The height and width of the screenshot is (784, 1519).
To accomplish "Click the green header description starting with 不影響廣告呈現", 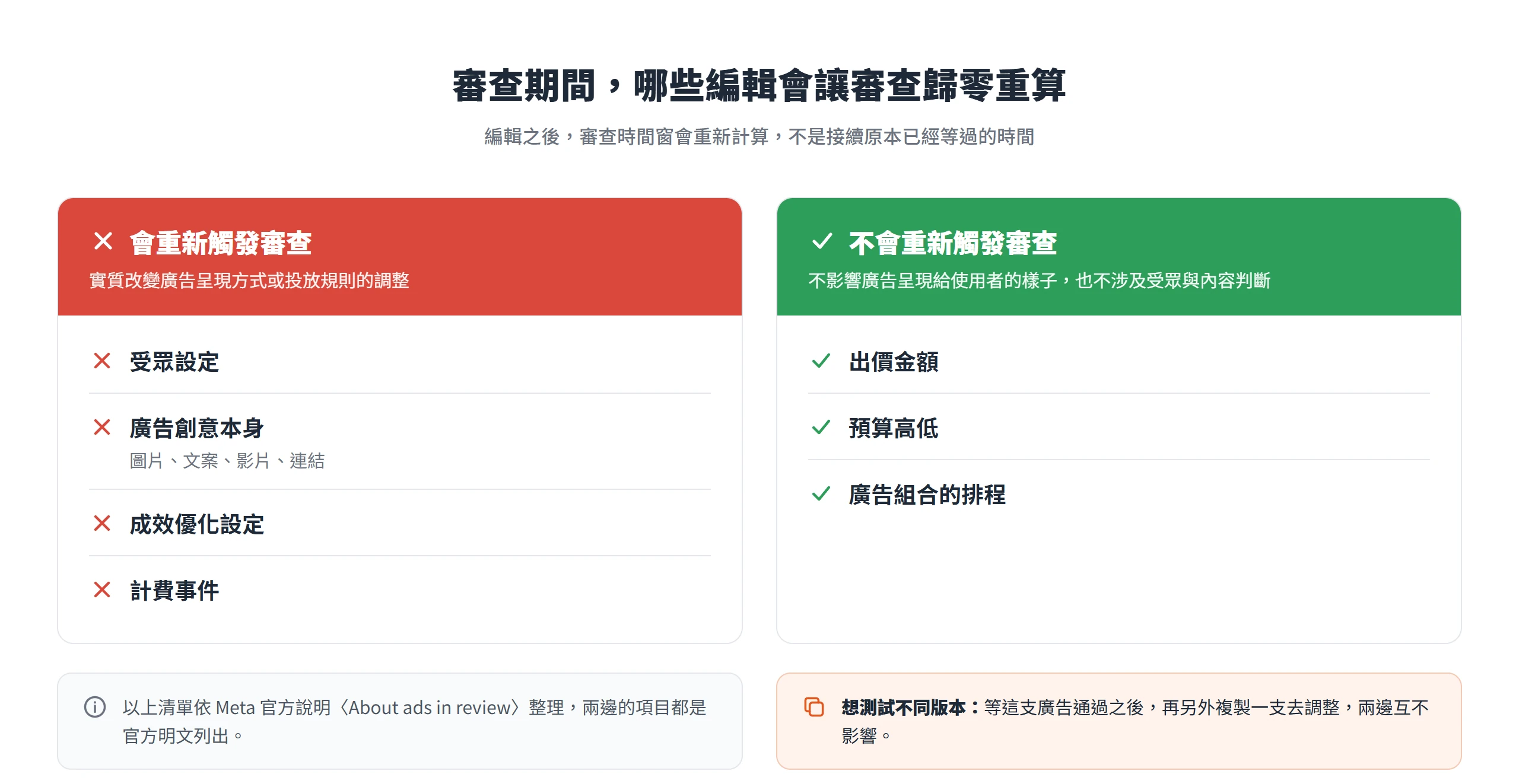I will [x=1039, y=281].
